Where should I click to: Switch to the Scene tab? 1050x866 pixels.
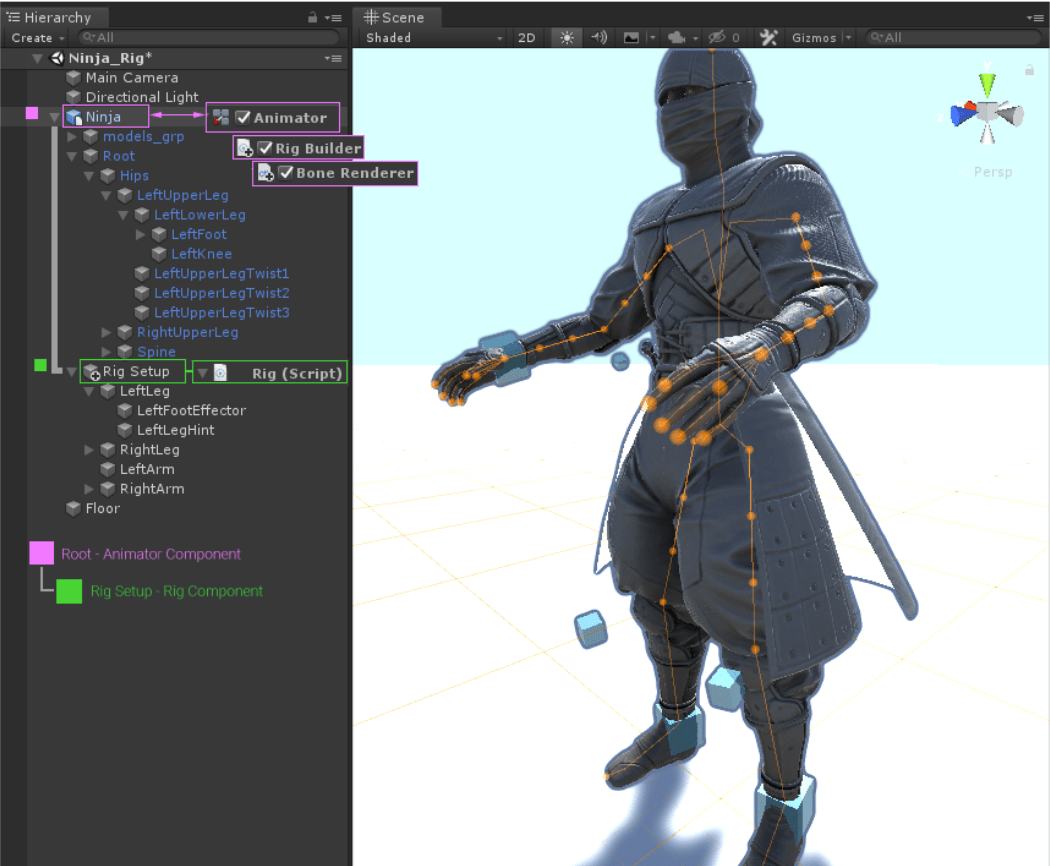397,16
